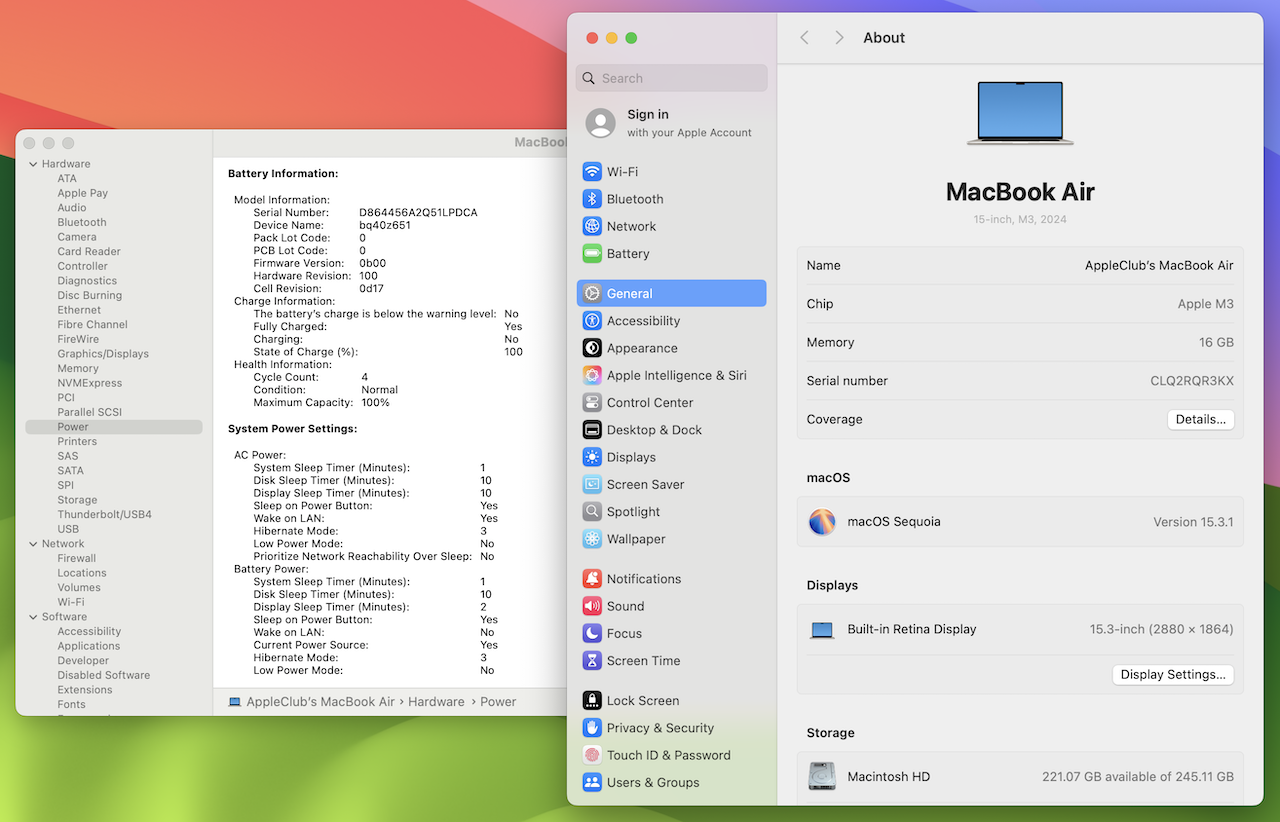
Task: Open the Battery icon in Settings sidebar
Action: (x=592, y=254)
